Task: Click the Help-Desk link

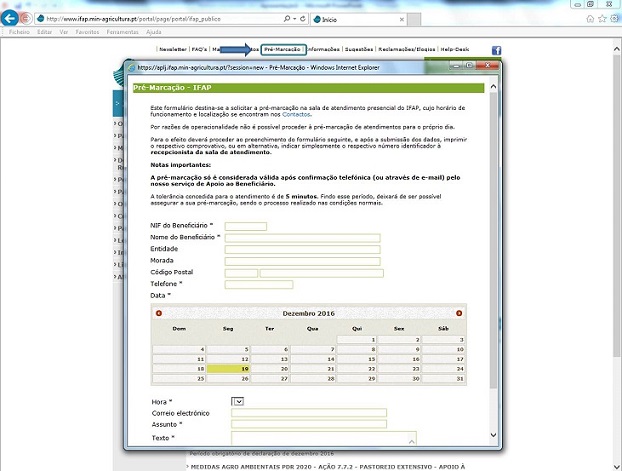Action: coord(455,49)
